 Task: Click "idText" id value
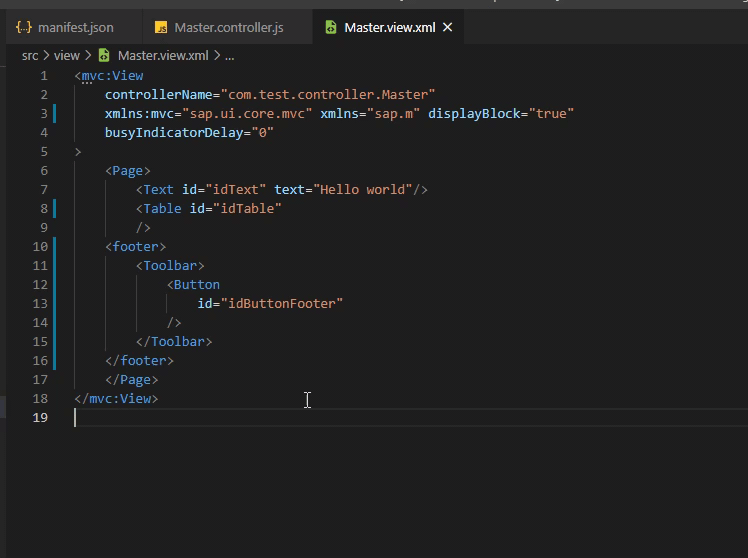tap(235, 190)
